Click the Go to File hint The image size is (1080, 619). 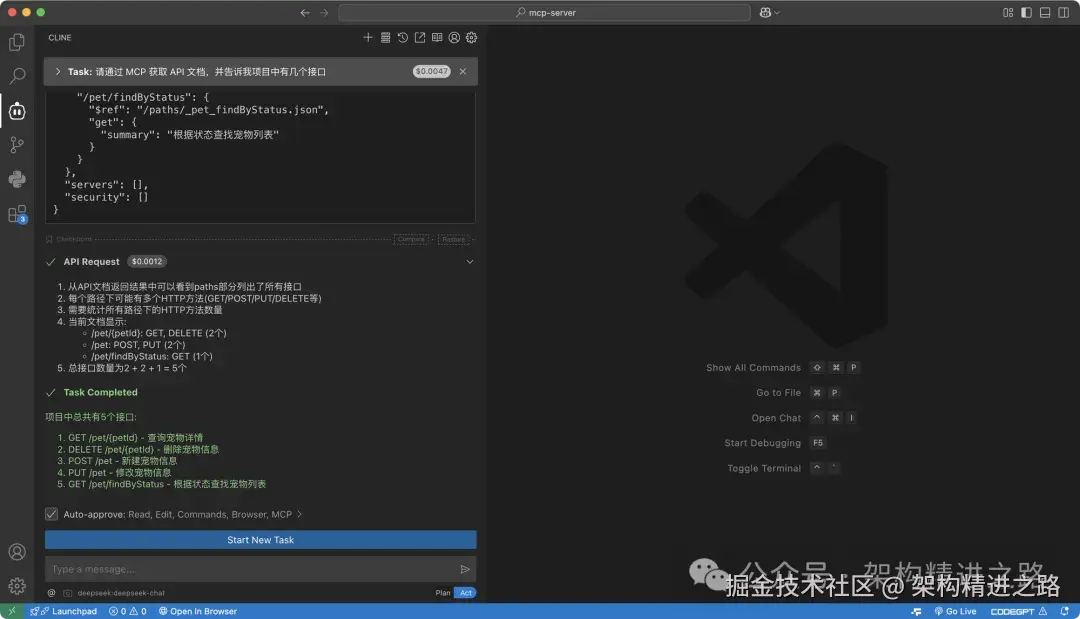coord(778,392)
